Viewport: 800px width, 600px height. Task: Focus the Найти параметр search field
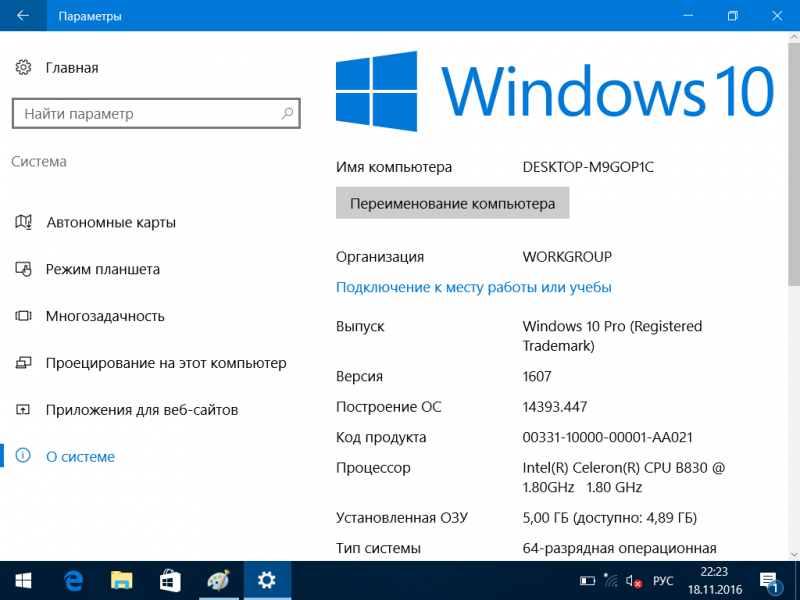tap(156, 113)
